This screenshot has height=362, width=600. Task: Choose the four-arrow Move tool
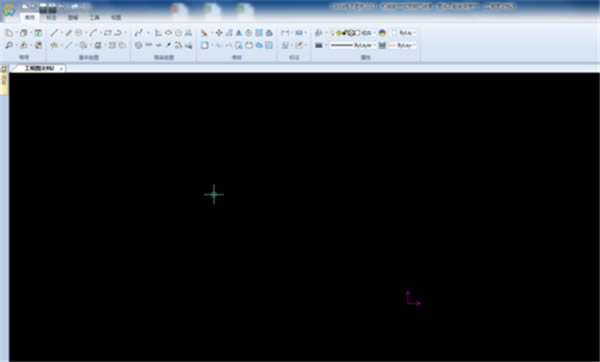click(219, 33)
